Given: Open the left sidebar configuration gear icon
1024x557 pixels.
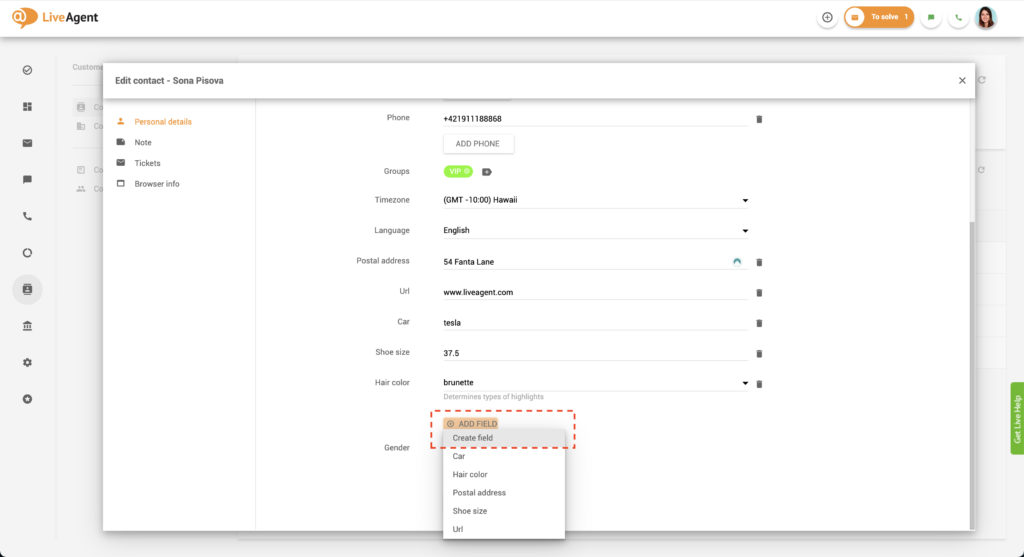Looking at the screenshot, I should click(x=27, y=362).
